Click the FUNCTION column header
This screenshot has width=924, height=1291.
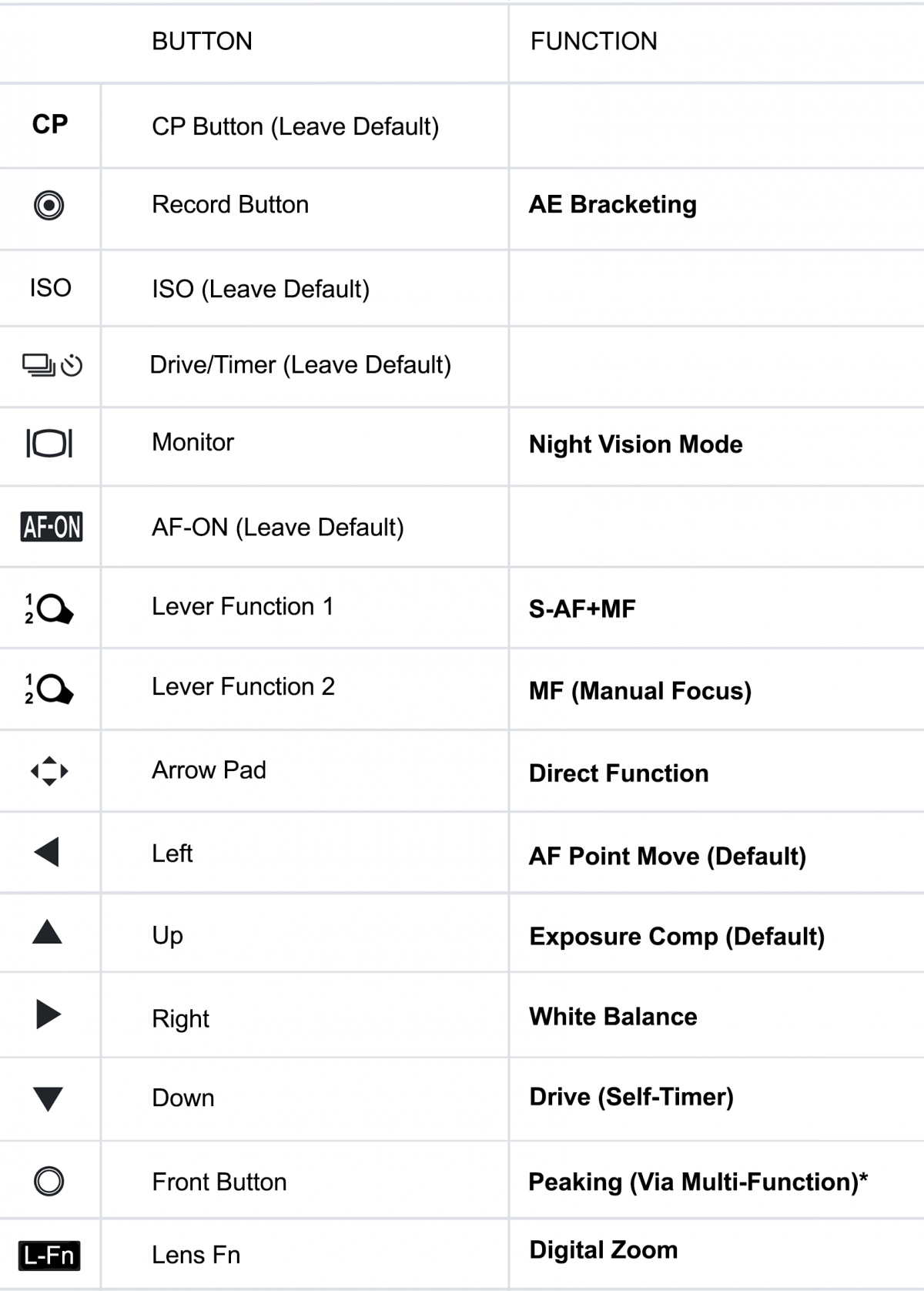[594, 42]
